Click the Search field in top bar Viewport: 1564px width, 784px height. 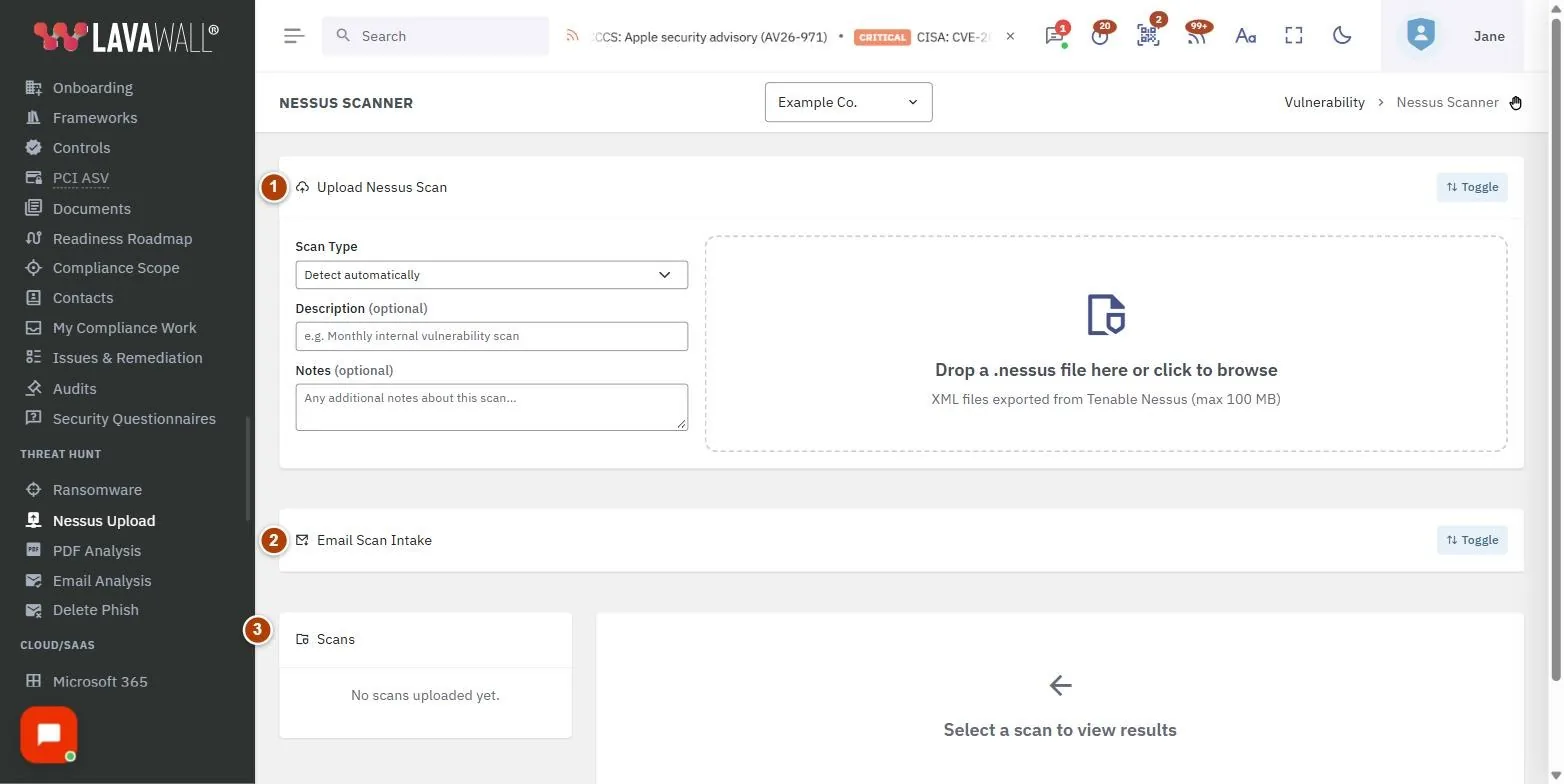(435, 36)
